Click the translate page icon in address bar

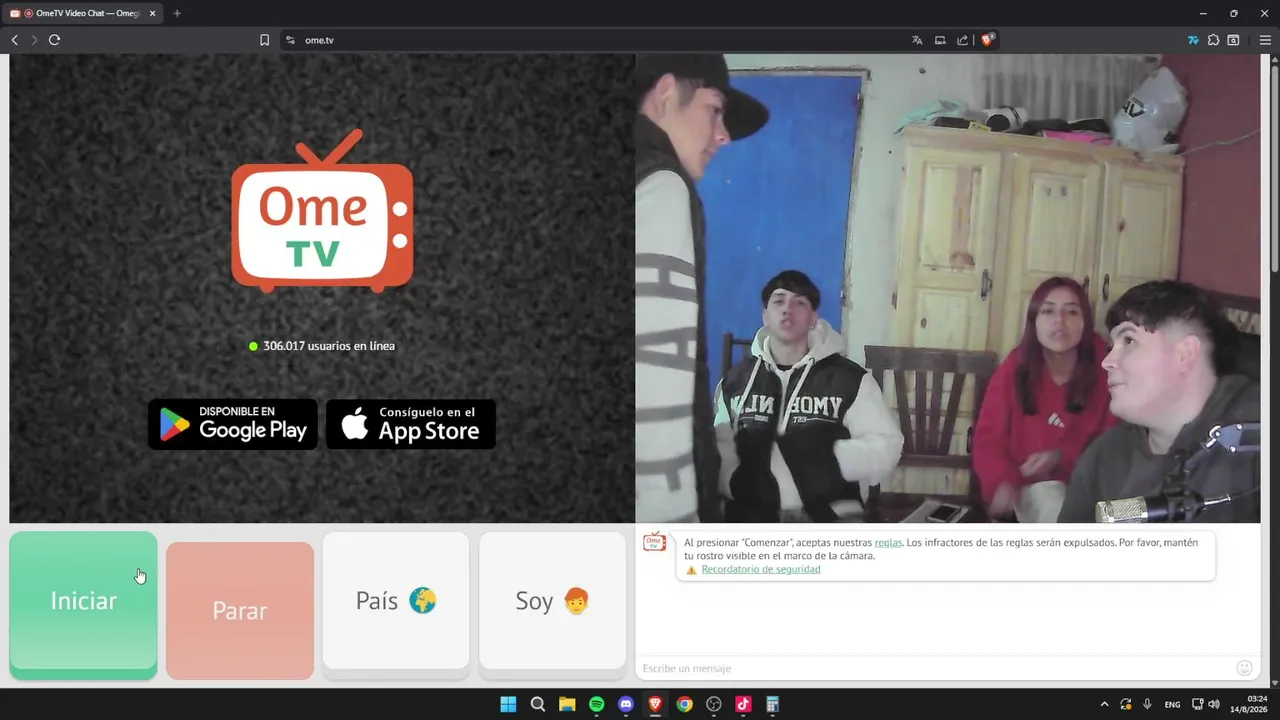[x=917, y=40]
